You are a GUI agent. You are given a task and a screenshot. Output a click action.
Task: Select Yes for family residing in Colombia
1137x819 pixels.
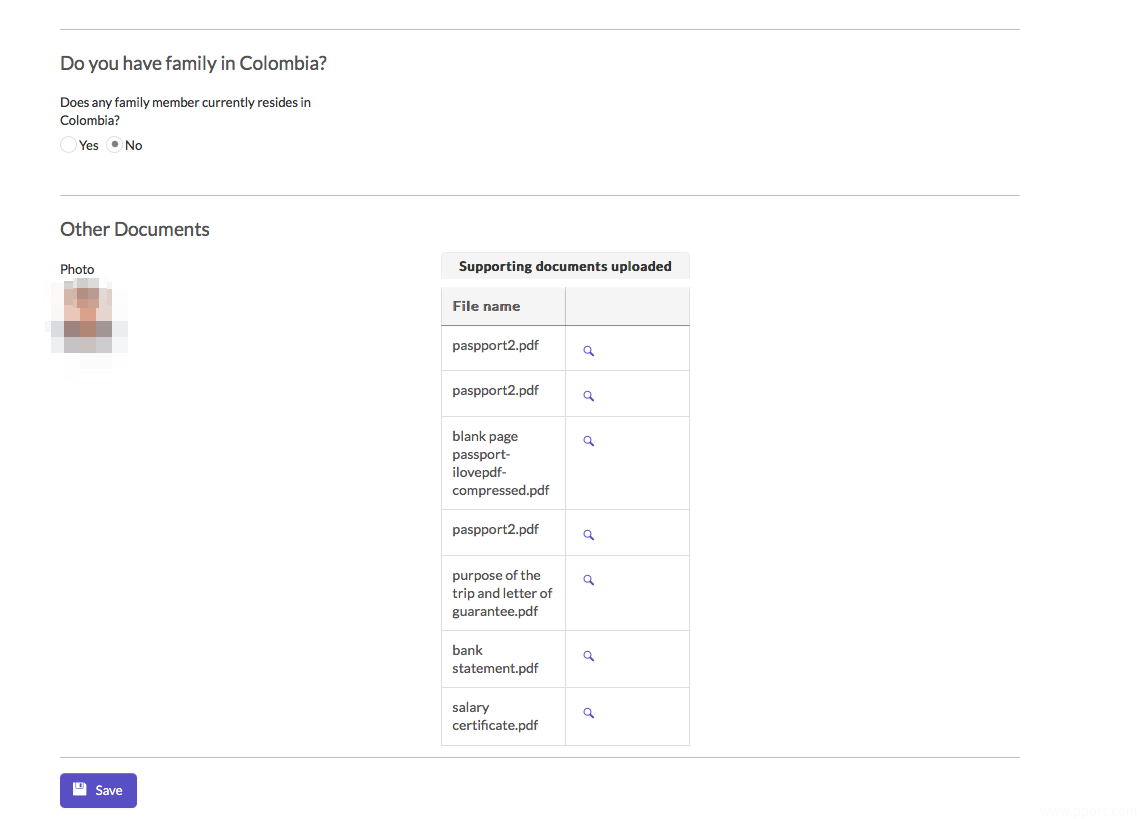point(68,145)
